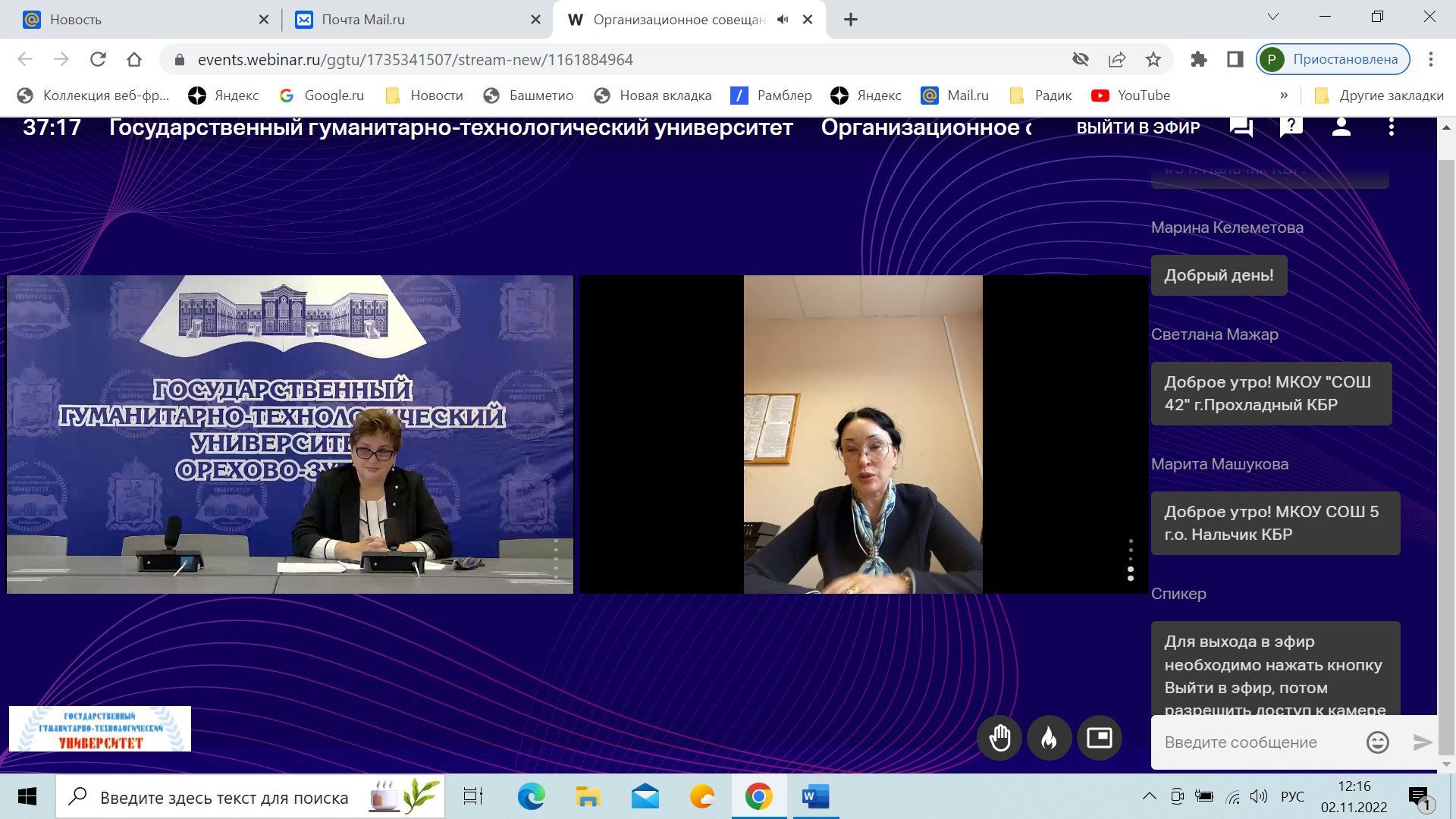Viewport: 1456px width, 819px height.
Task: Open the participants list icon
Action: (1341, 127)
